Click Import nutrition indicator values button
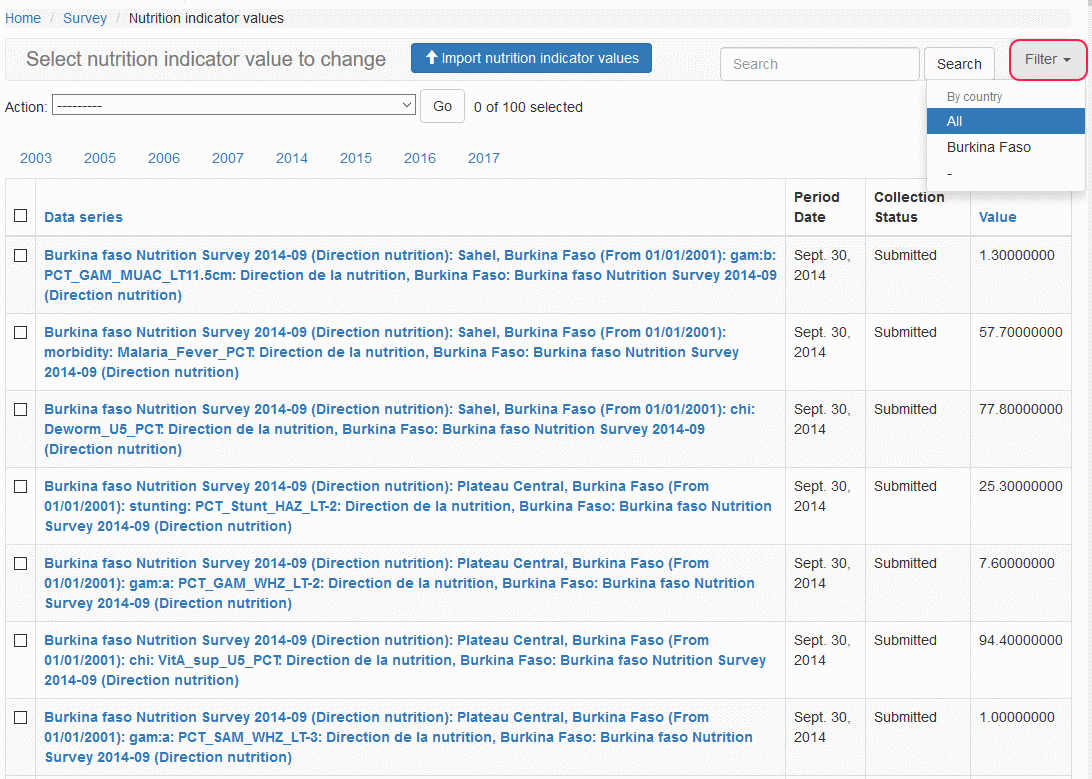The image size is (1092, 779). coord(531,58)
